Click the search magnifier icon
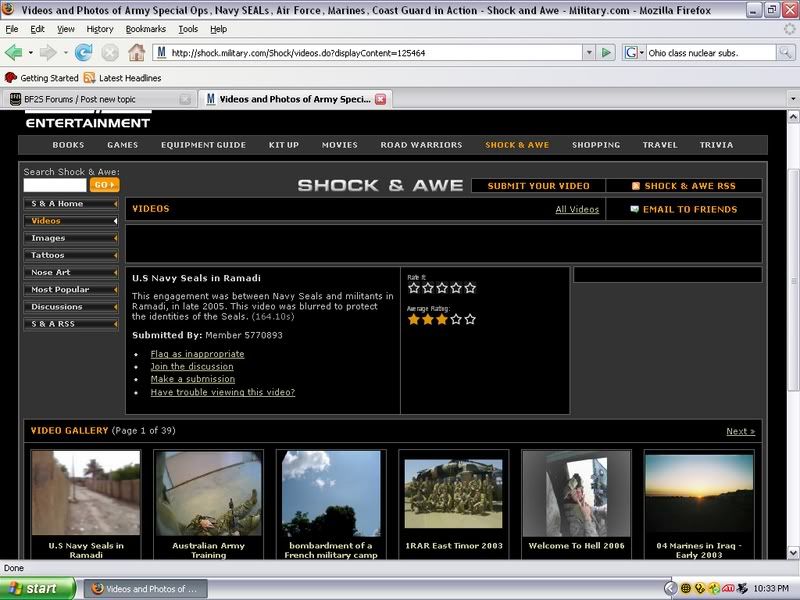Screen dimensions: 800x600 coord(785,52)
